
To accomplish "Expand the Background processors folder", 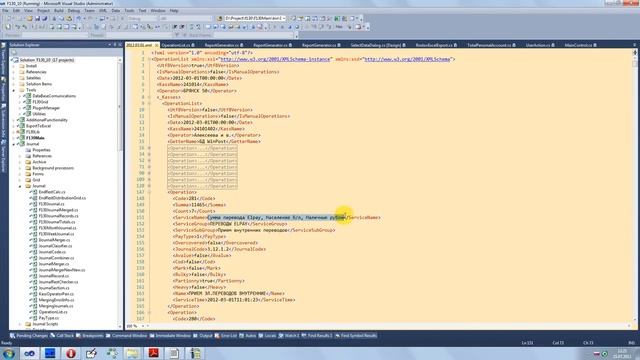I will pyautogui.click(x=20, y=168).
